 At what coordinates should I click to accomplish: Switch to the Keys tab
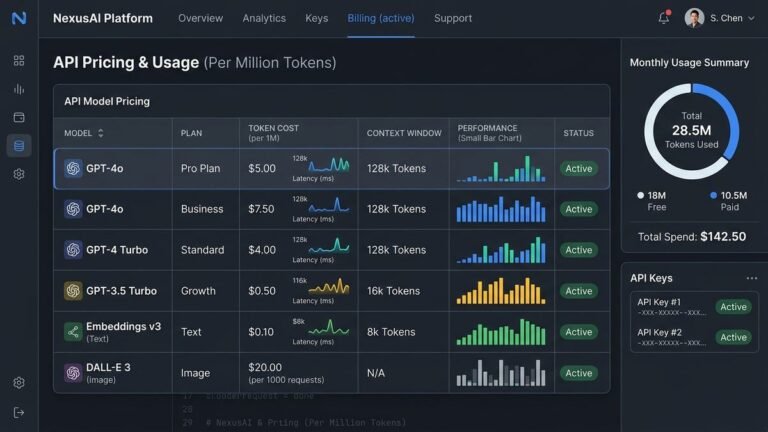[316, 18]
